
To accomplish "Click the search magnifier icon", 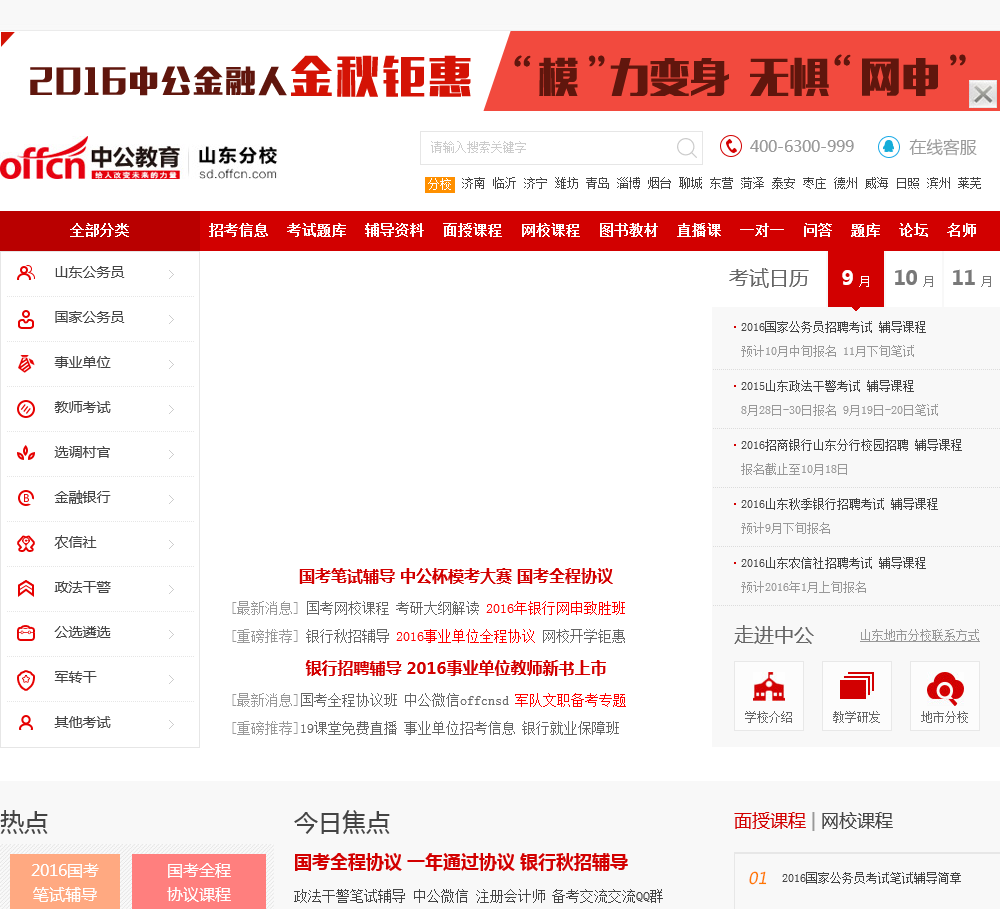I will pyautogui.click(x=686, y=148).
